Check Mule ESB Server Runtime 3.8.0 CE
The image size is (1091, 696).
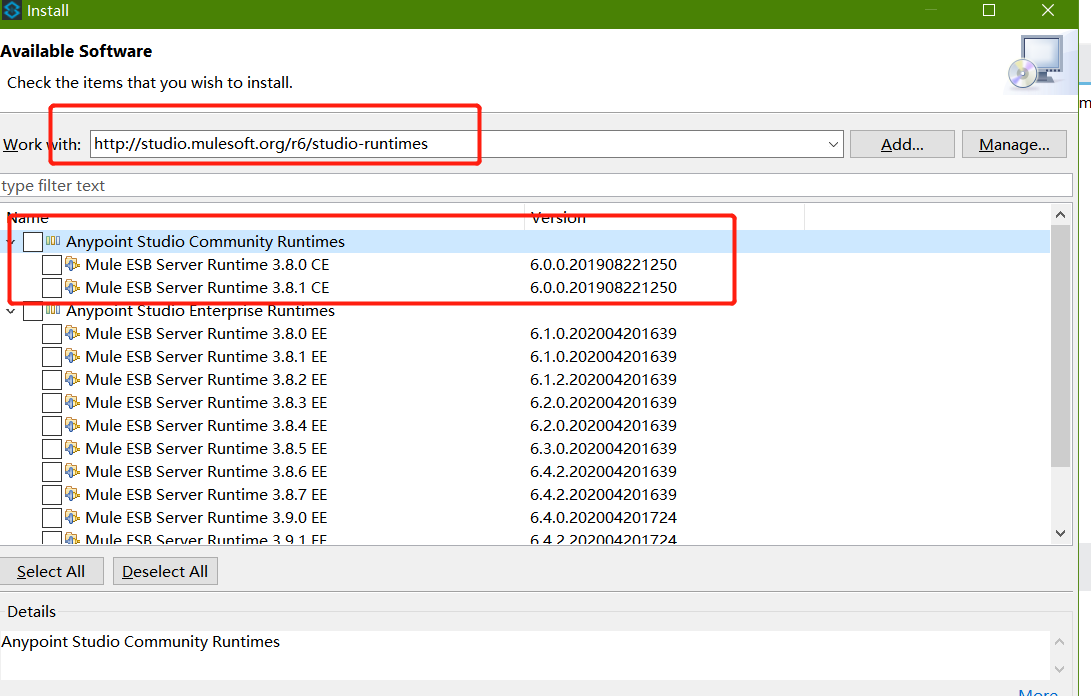51,264
